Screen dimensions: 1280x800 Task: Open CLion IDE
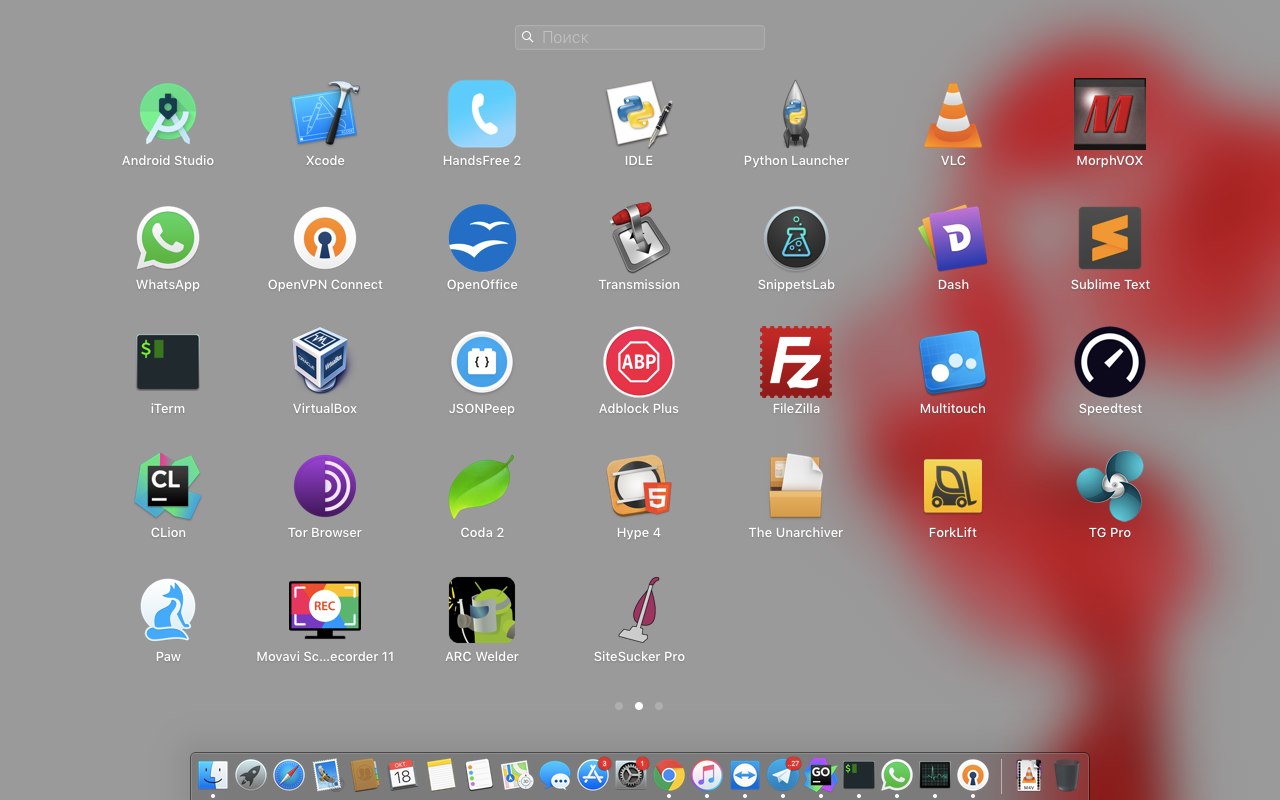click(168, 486)
